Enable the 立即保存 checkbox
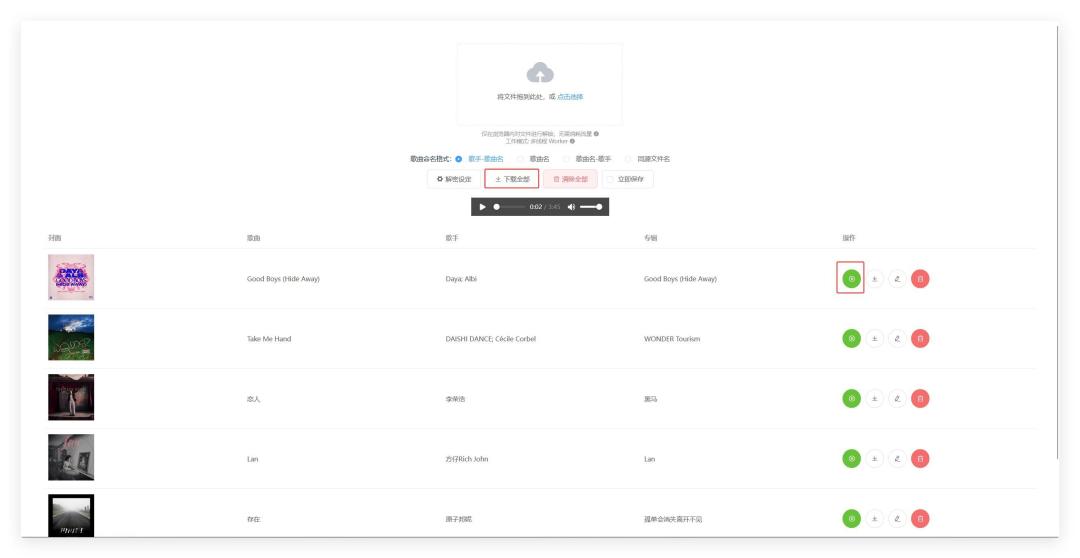This screenshot has height=558, width=1080. pyautogui.click(x=610, y=179)
